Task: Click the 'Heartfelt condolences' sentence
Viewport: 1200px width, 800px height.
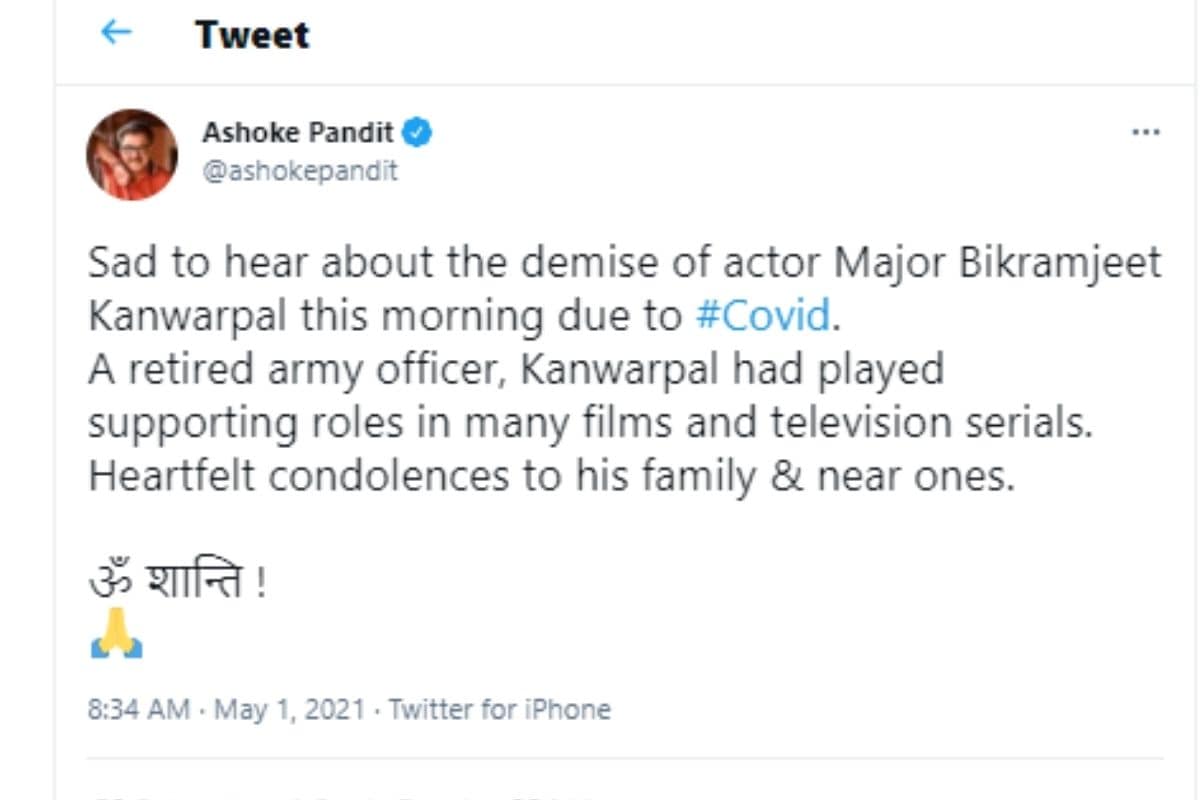Action: 551,476
